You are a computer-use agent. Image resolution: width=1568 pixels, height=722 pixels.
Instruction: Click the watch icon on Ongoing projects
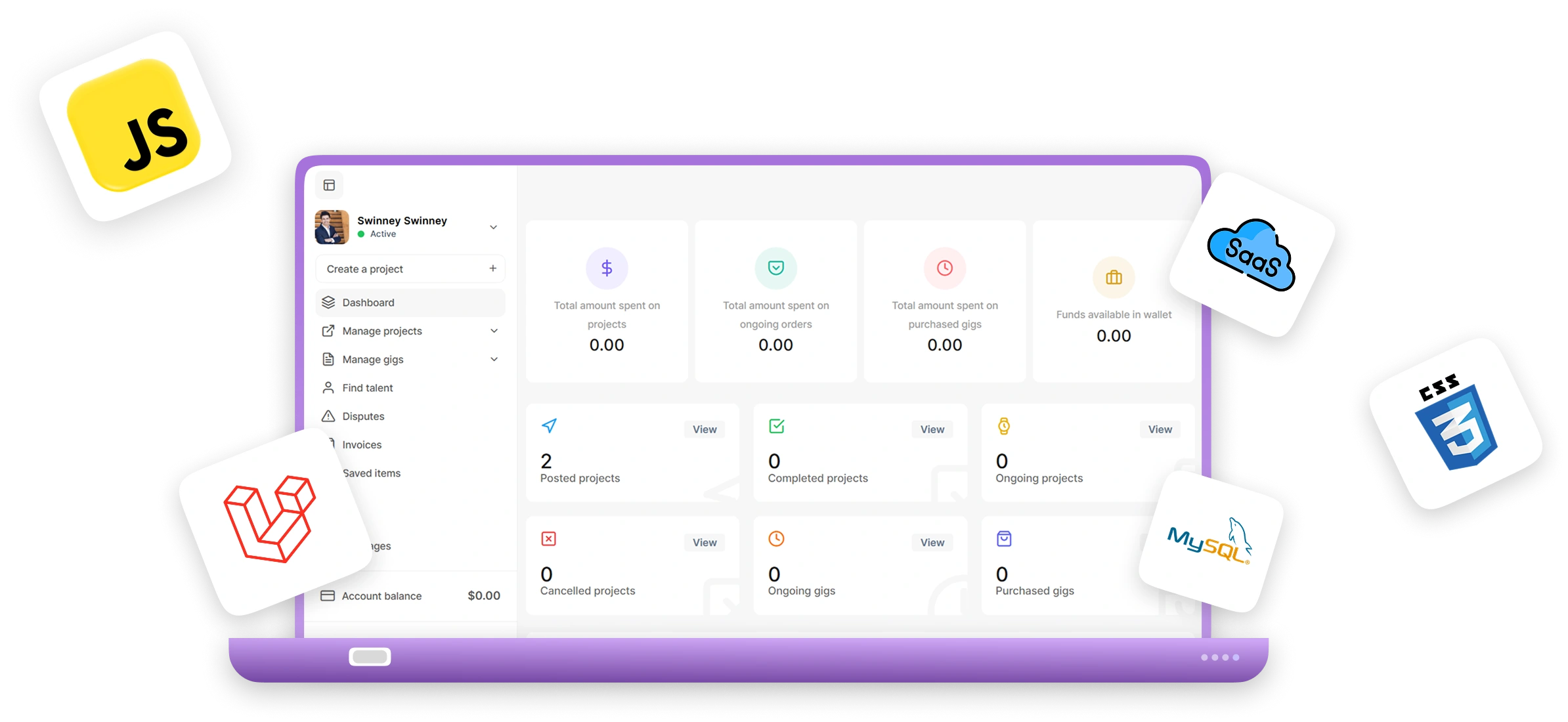1004,425
